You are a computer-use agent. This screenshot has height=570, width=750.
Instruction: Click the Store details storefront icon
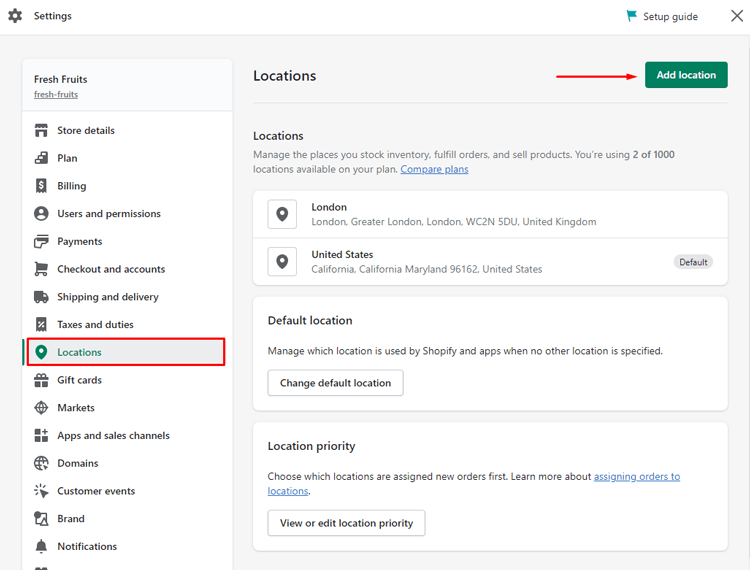pos(41,130)
